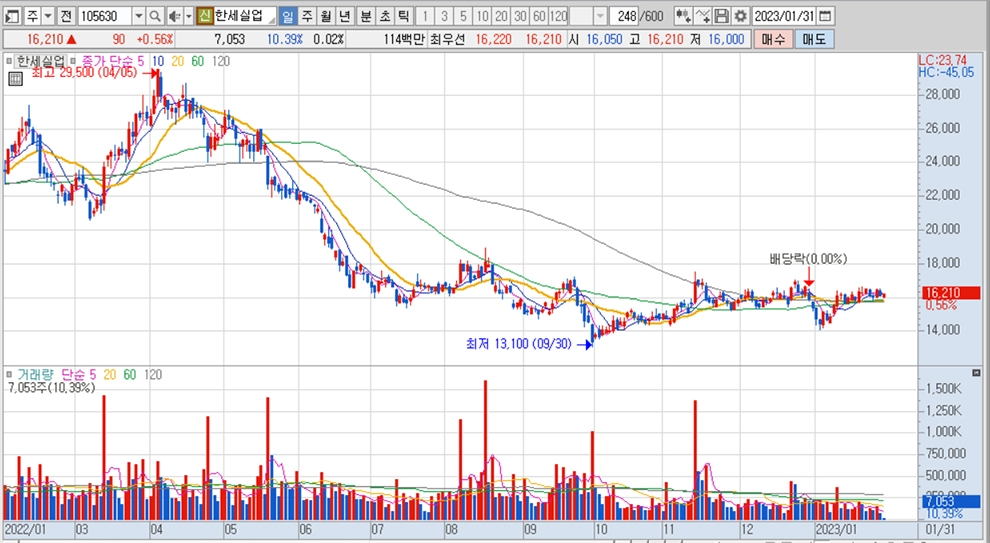Select the 틱 tick period tab
The height and width of the screenshot is (543, 990).
tap(403, 16)
